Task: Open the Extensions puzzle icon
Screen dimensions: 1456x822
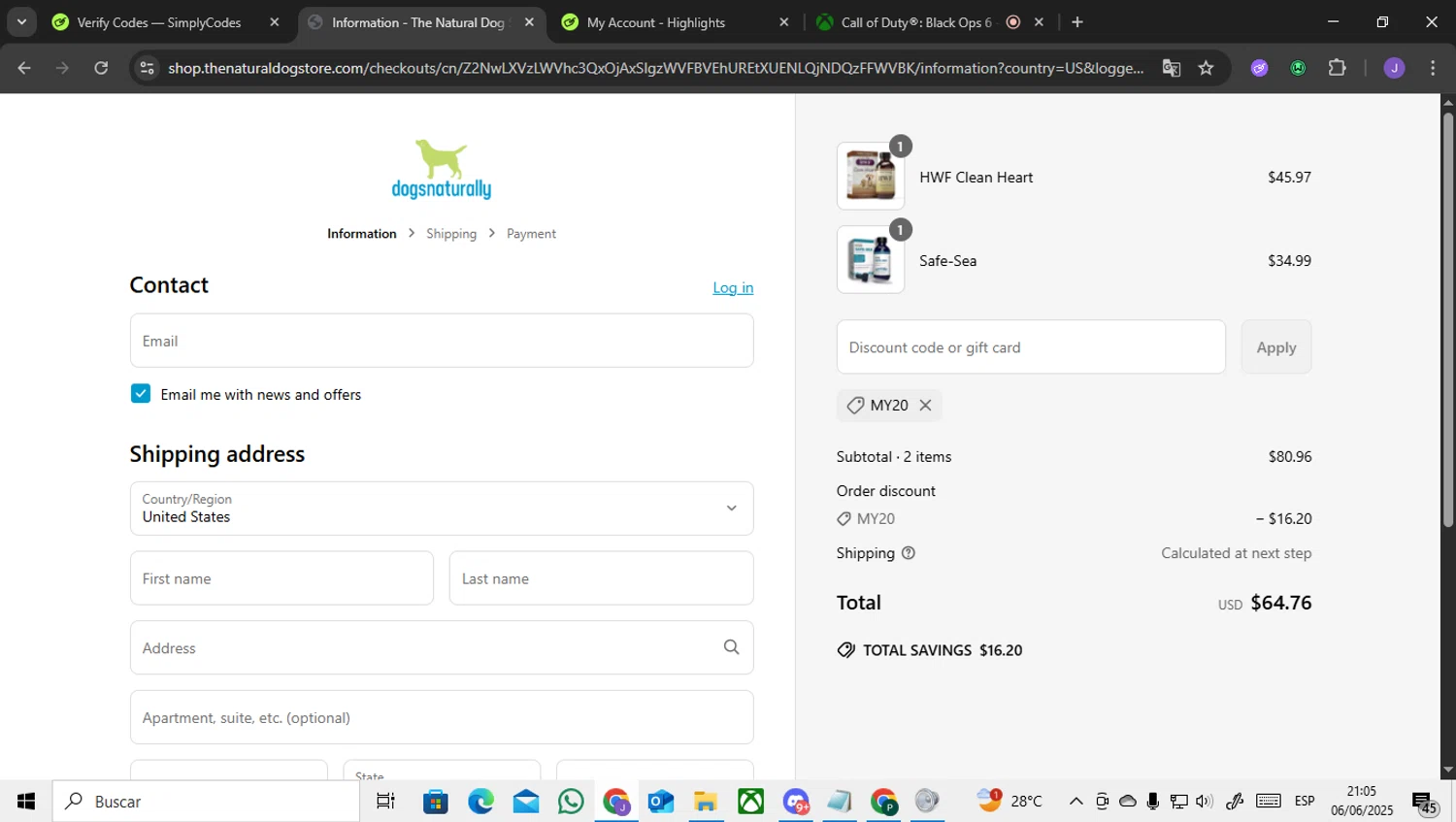Action: [1337, 68]
